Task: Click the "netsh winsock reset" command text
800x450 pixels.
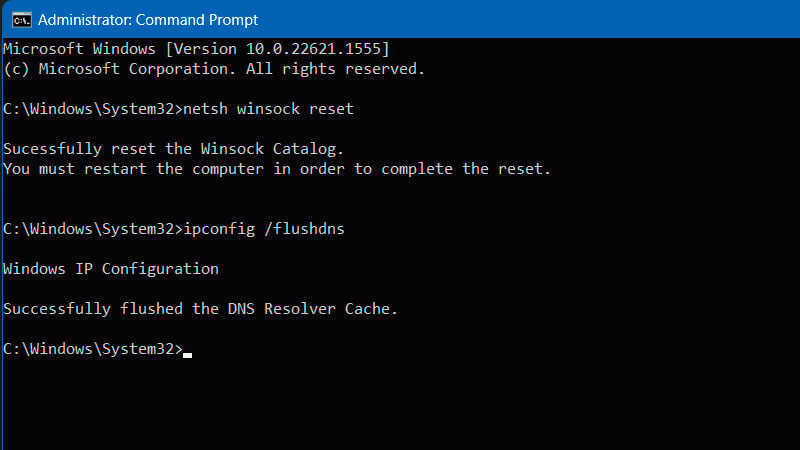Action: click(x=268, y=108)
